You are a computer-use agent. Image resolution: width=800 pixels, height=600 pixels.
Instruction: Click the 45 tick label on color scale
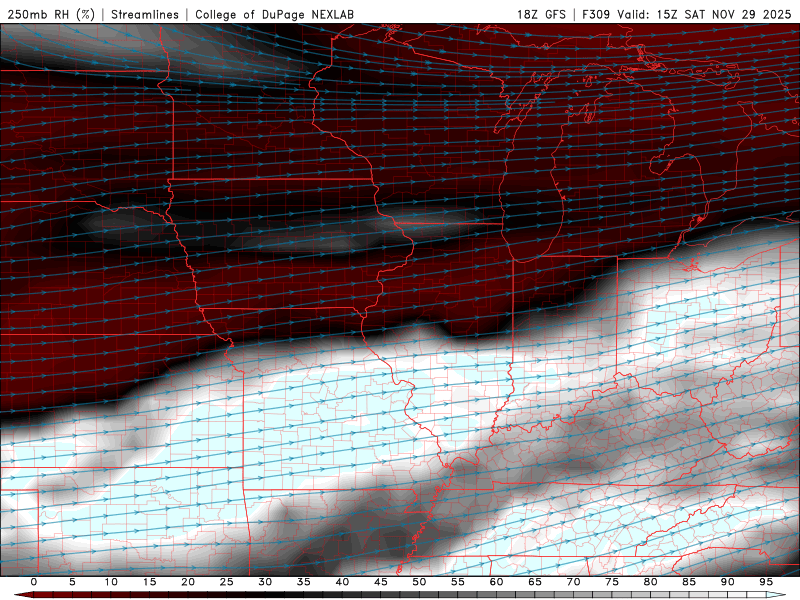click(x=381, y=582)
